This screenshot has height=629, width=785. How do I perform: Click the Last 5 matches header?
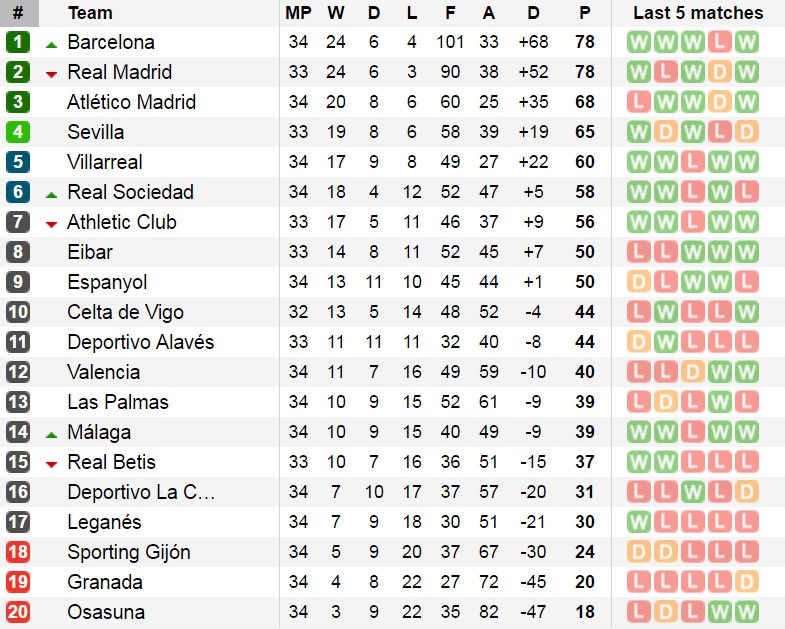pos(698,13)
